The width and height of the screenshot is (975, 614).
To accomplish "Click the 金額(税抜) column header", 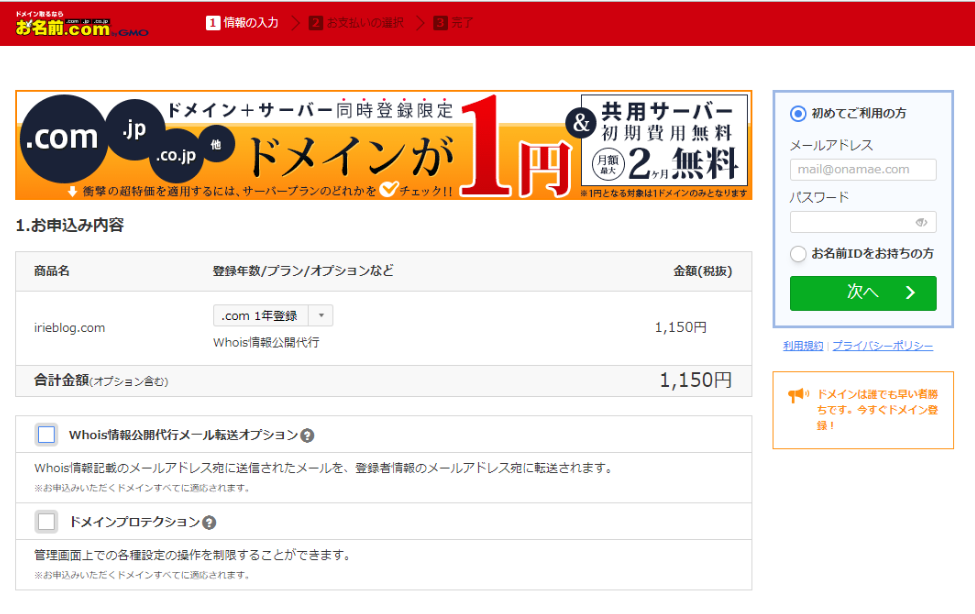I will [703, 271].
